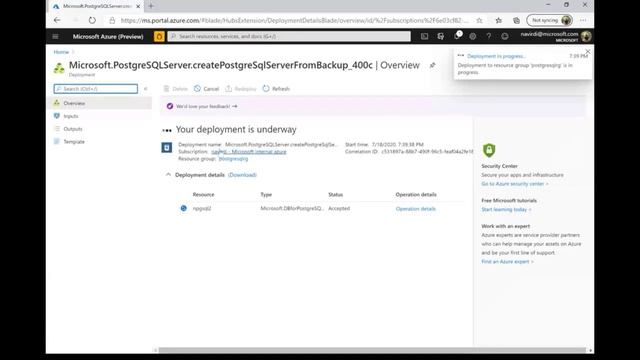Image resolution: width=640 pixels, height=360 pixels.
Task: Open the notifications bell
Action: (457, 36)
